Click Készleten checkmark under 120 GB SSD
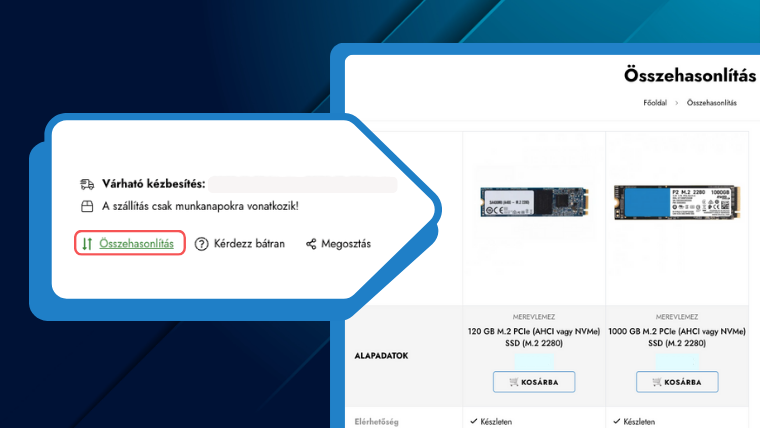The height and width of the screenshot is (428, 760). (x=472, y=422)
